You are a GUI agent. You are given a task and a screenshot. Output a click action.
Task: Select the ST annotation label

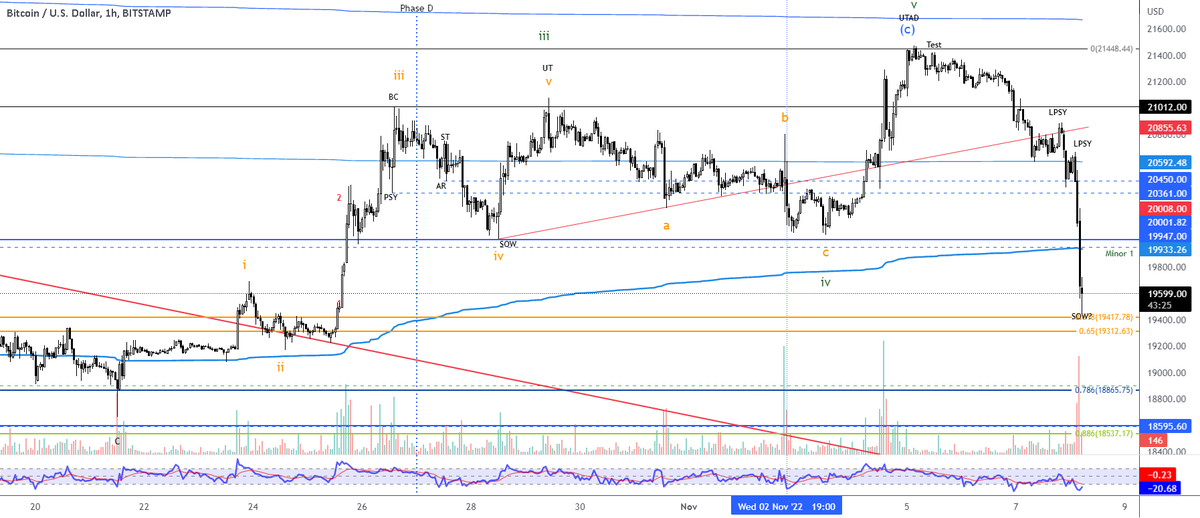tap(445, 136)
